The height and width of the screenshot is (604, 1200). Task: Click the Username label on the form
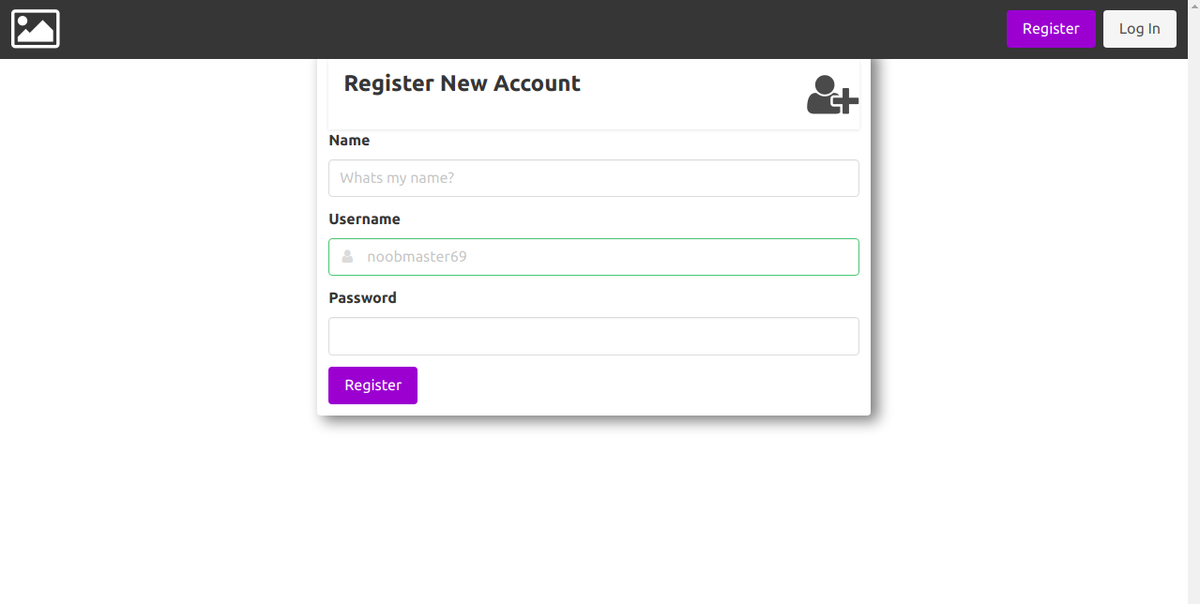click(365, 219)
